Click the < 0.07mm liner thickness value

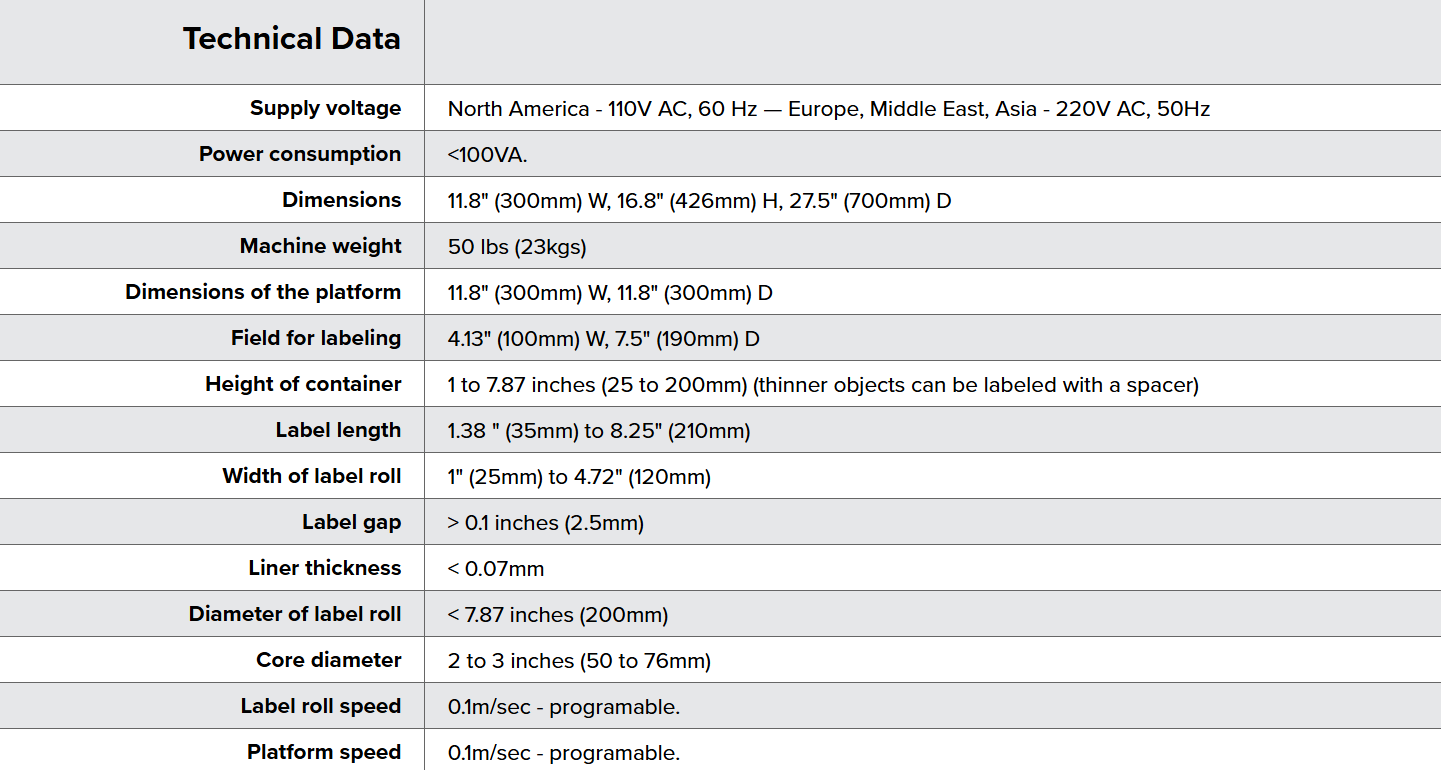click(496, 569)
